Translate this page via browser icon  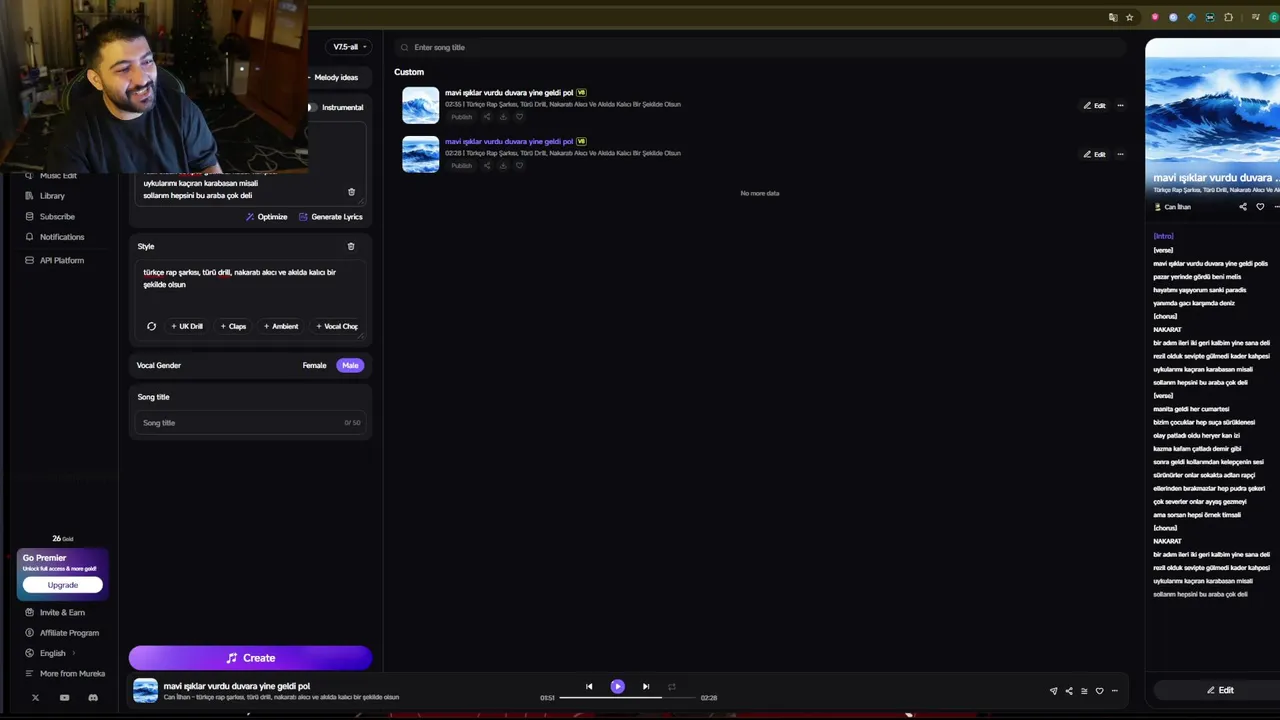click(1113, 17)
